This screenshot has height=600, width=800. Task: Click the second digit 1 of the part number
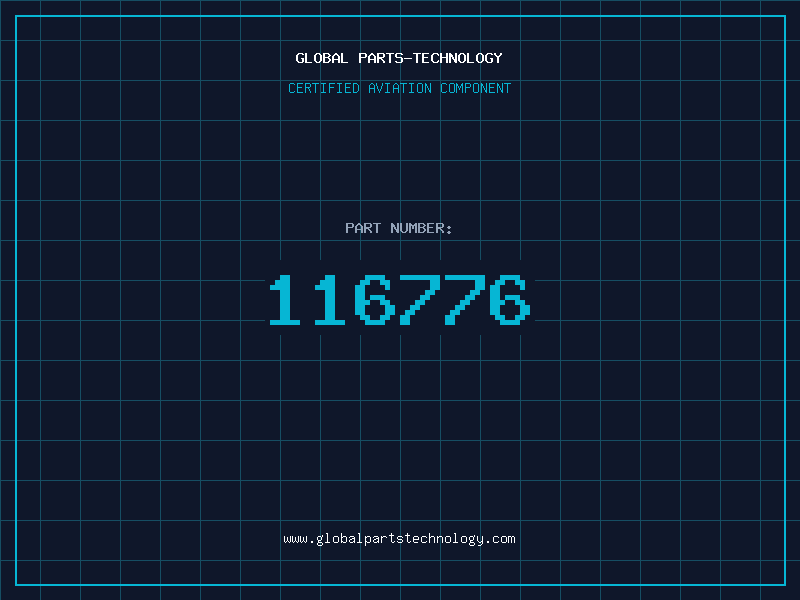tap(330, 300)
